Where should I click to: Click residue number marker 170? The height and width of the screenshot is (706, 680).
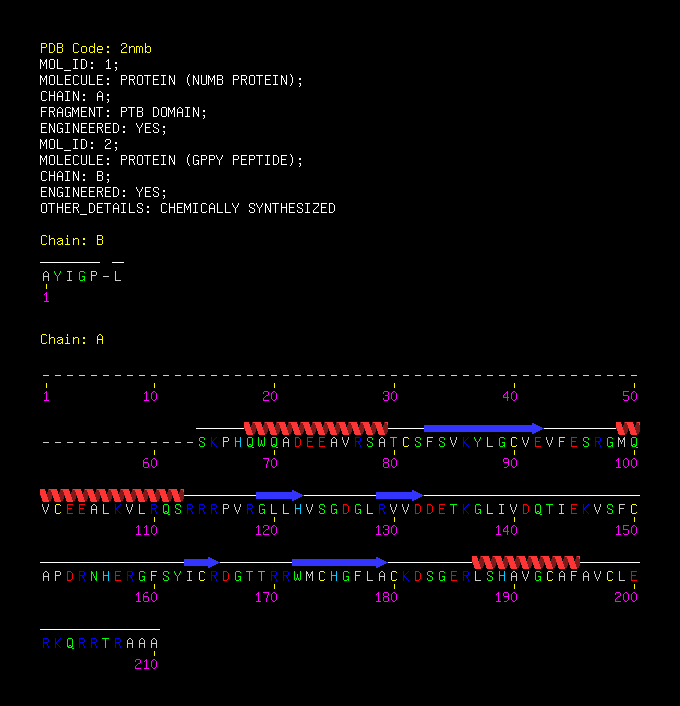(x=267, y=597)
